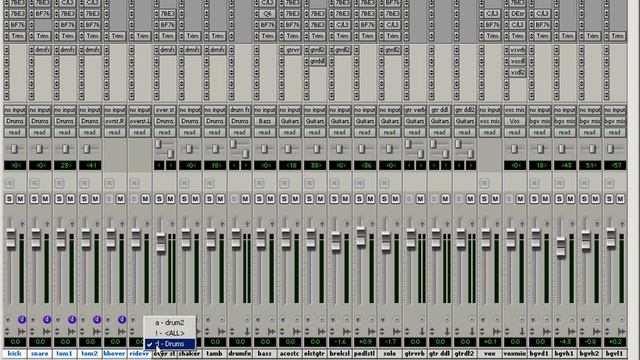This screenshot has height=360, width=640.
Task: Click the volume fader on pedlstl track
Action: pos(360,238)
